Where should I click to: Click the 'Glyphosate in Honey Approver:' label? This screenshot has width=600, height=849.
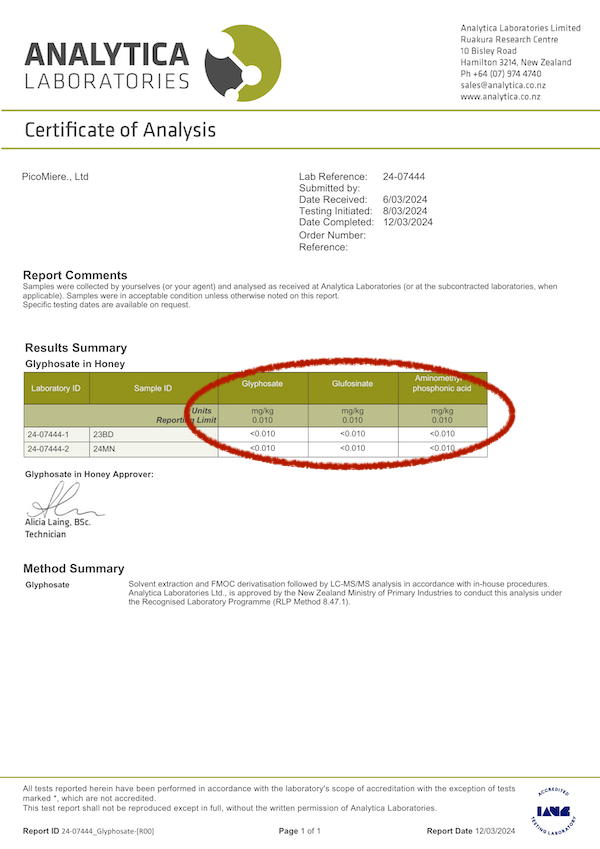[x=89, y=474]
